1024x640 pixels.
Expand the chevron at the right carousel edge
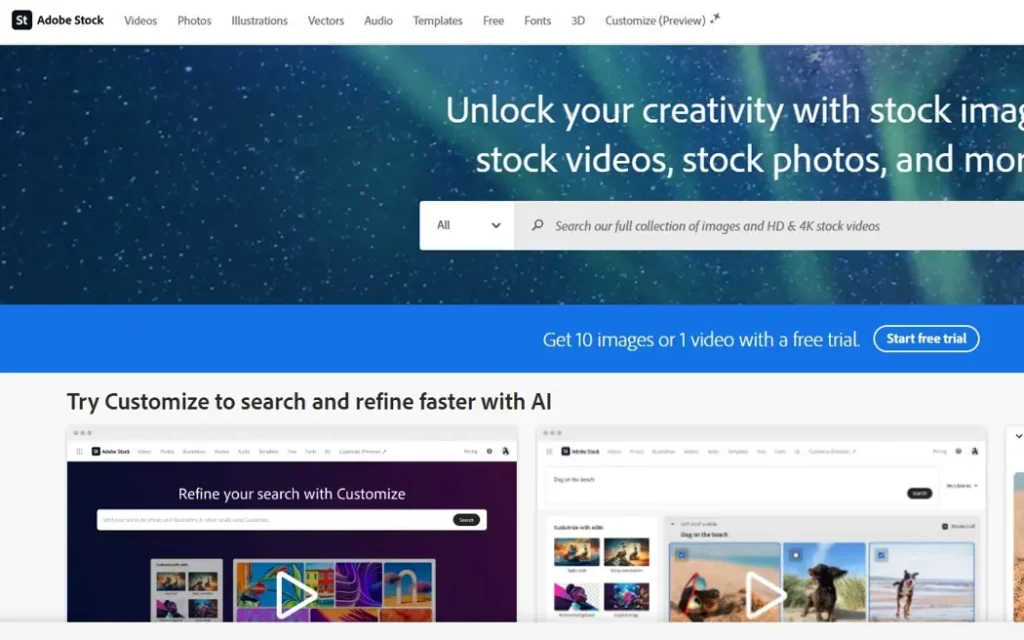[x=1018, y=436]
